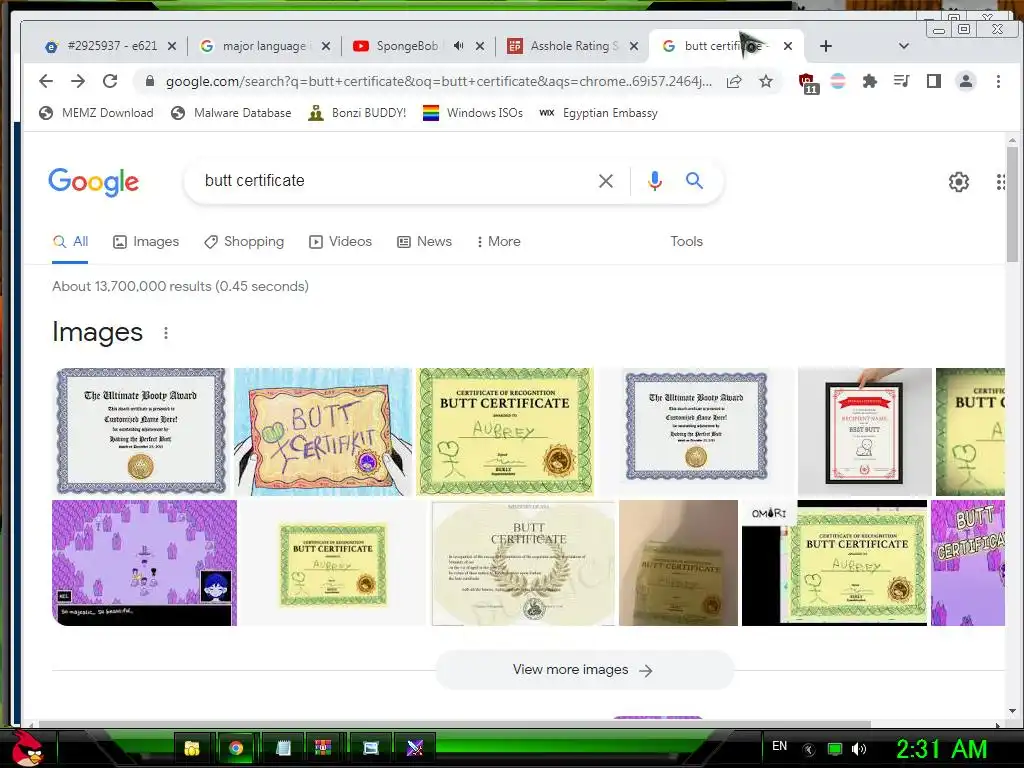Open the first Ultimate Booty Award thumbnail
The width and height of the screenshot is (1024, 768).
[141, 432]
